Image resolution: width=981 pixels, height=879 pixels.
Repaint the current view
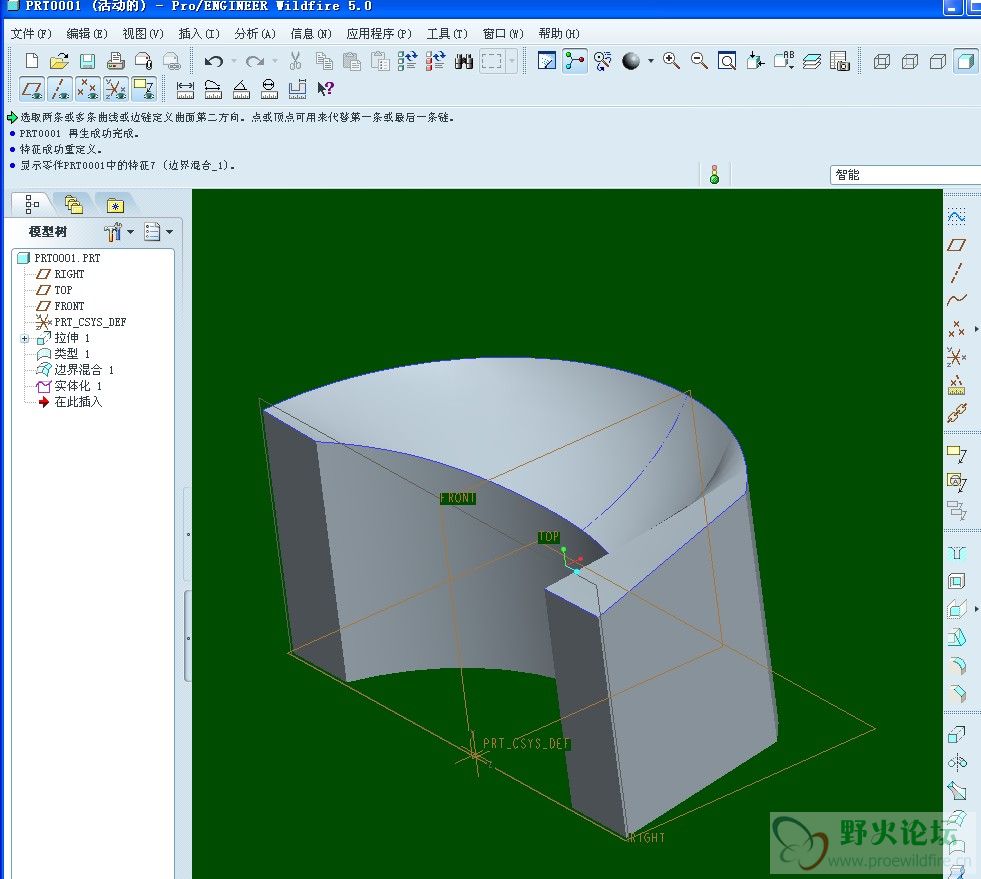point(547,61)
